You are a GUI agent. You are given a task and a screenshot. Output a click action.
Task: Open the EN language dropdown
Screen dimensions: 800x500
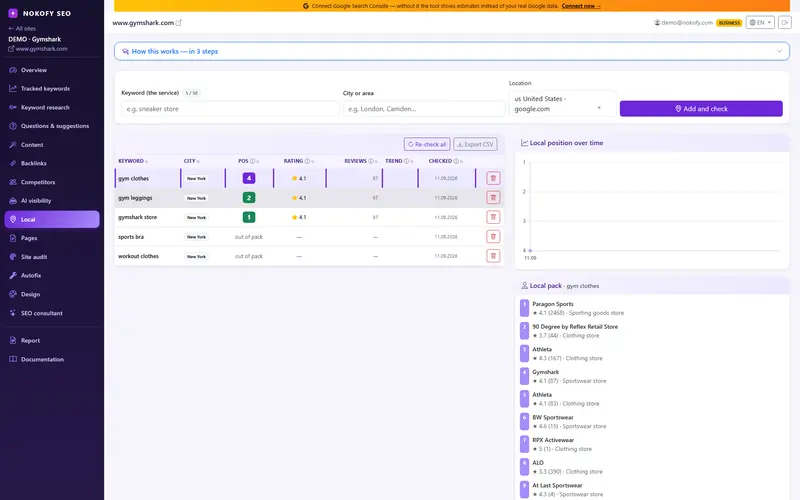(x=760, y=22)
